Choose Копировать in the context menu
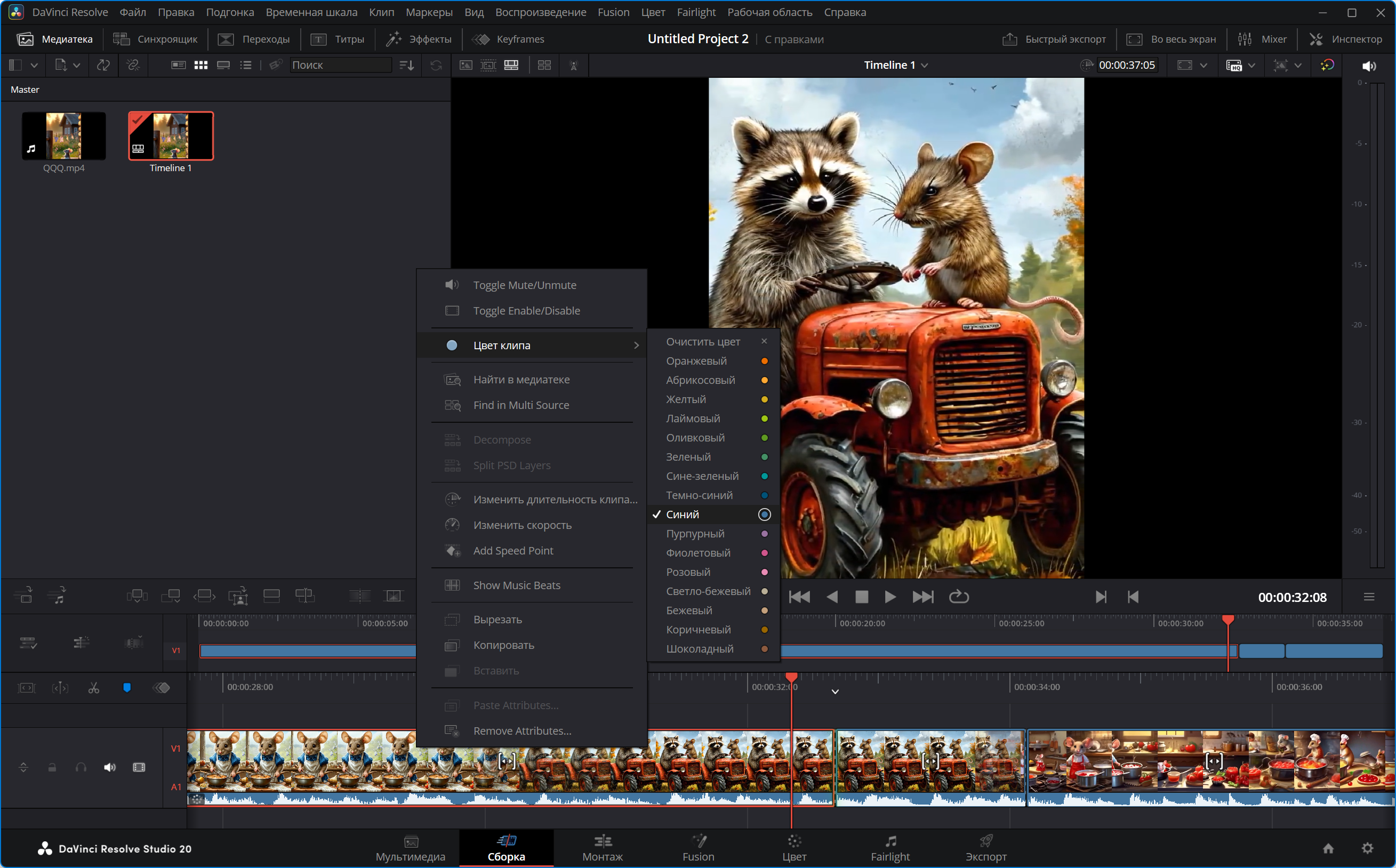 pos(503,645)
